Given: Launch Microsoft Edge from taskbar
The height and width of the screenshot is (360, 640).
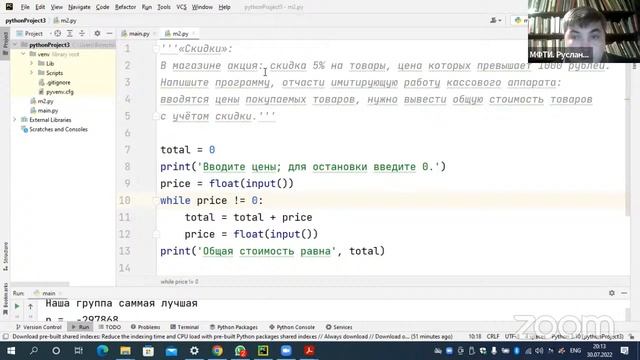Looking at the screenshot, I should coord(102,351).
